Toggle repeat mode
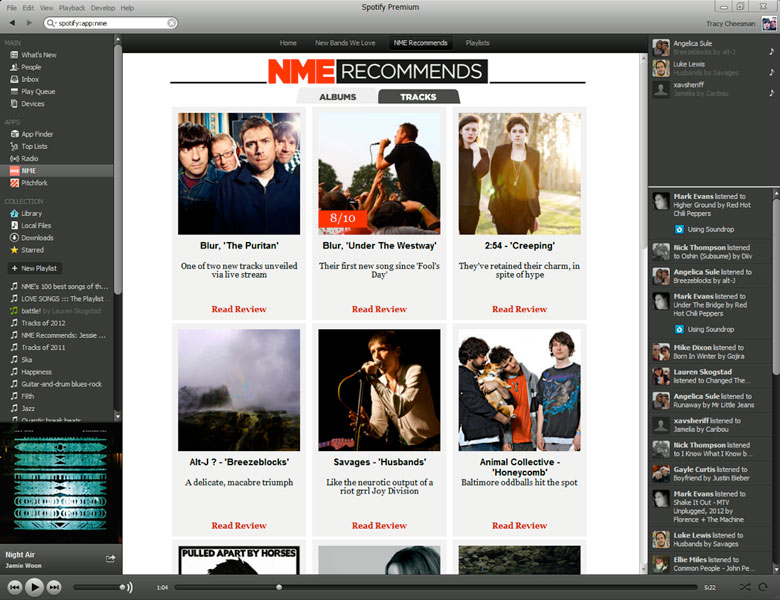780x600 pixels. pyautogui.click(x=763, y=587)
